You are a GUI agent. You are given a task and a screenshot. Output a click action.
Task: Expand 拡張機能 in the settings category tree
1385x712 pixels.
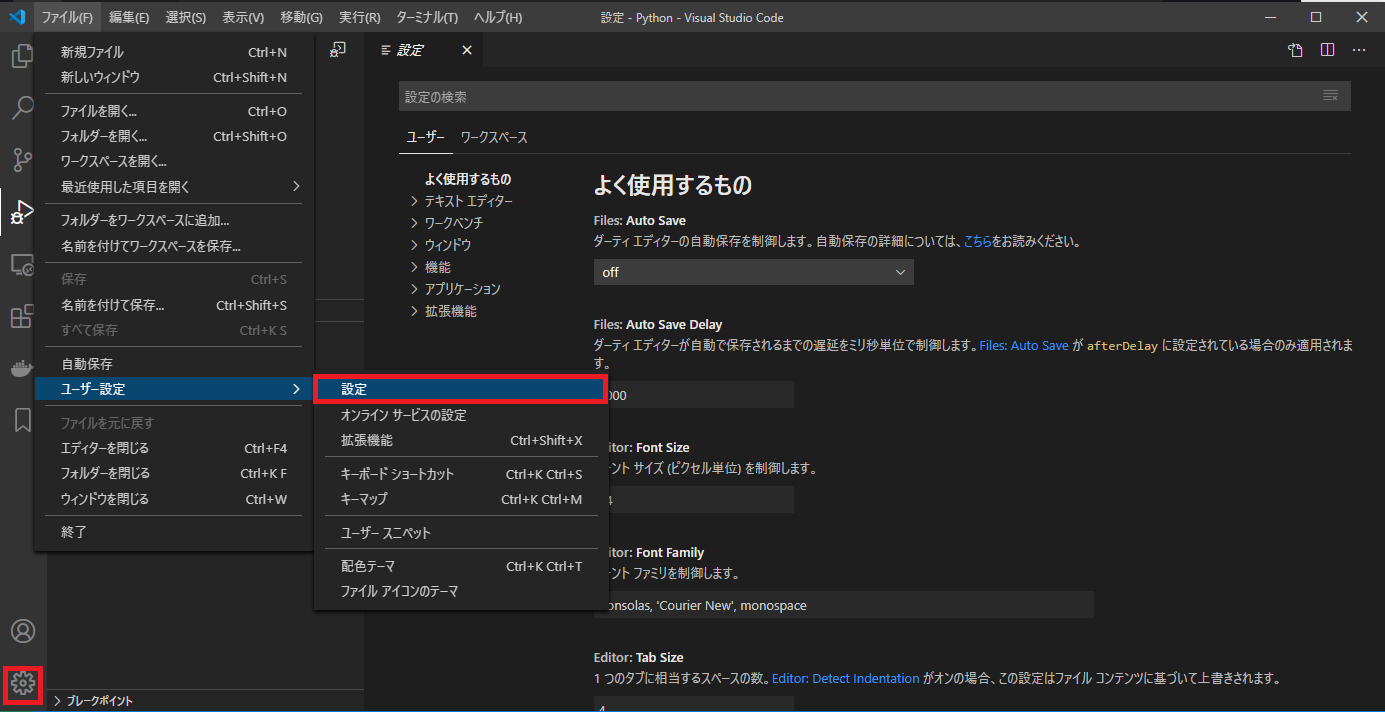443,311
